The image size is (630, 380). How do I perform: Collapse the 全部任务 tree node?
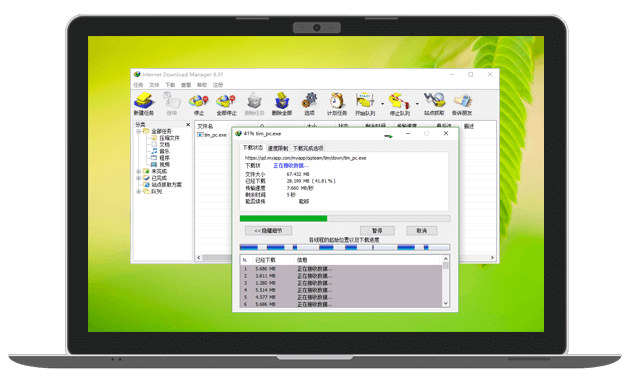[138, 131]
